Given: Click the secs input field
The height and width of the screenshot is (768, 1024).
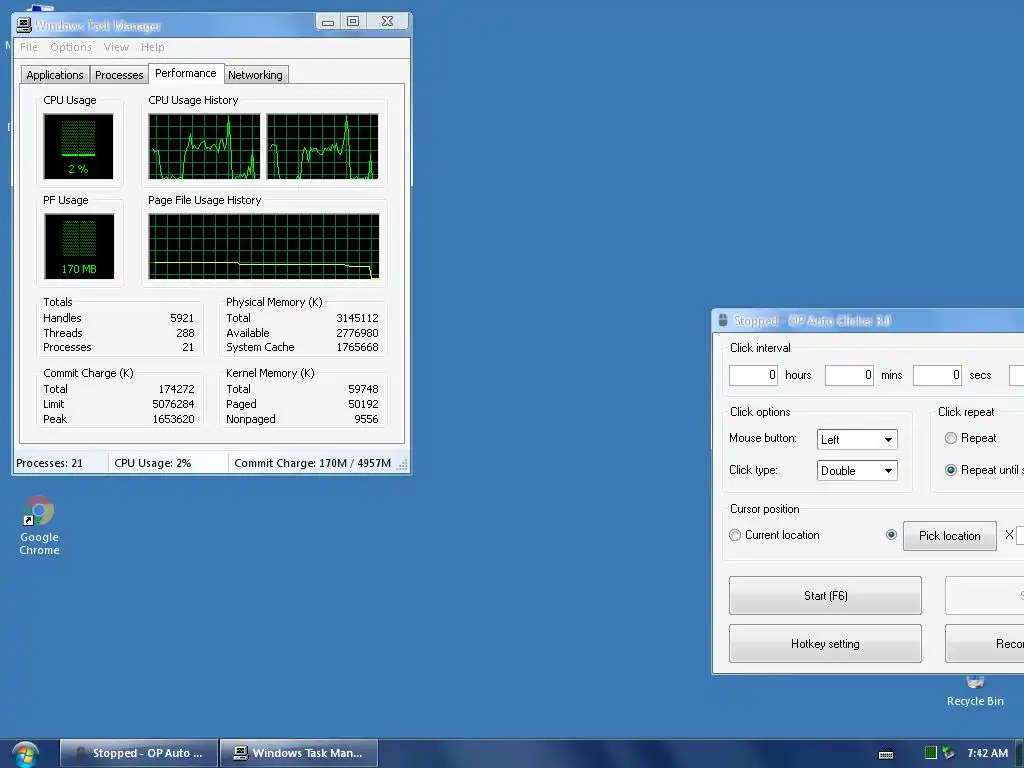Looking at the screenshot, I should coord(937,375).
